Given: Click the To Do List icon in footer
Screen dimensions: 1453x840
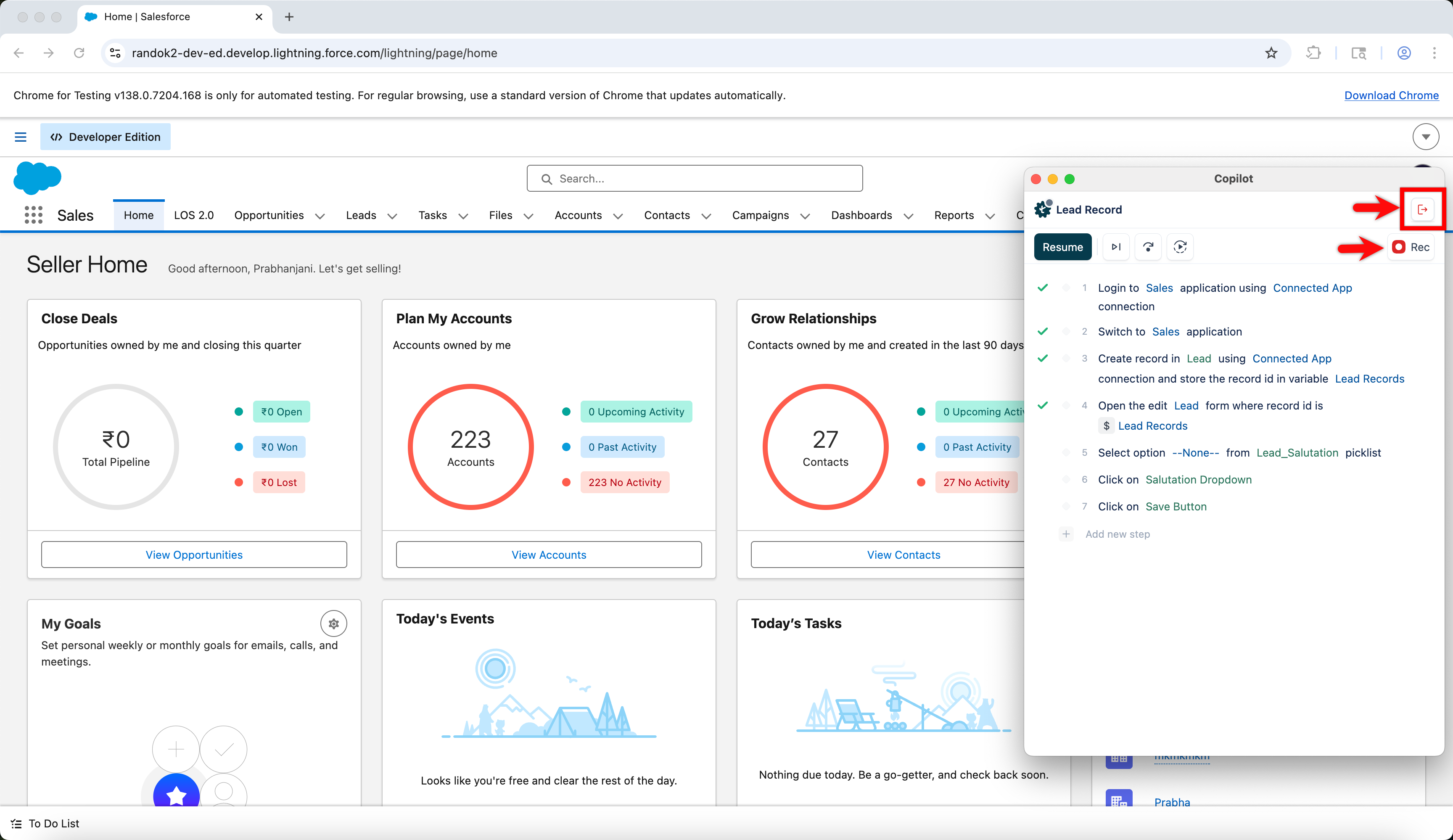Looking at the screenshot, I should [16, 823].
